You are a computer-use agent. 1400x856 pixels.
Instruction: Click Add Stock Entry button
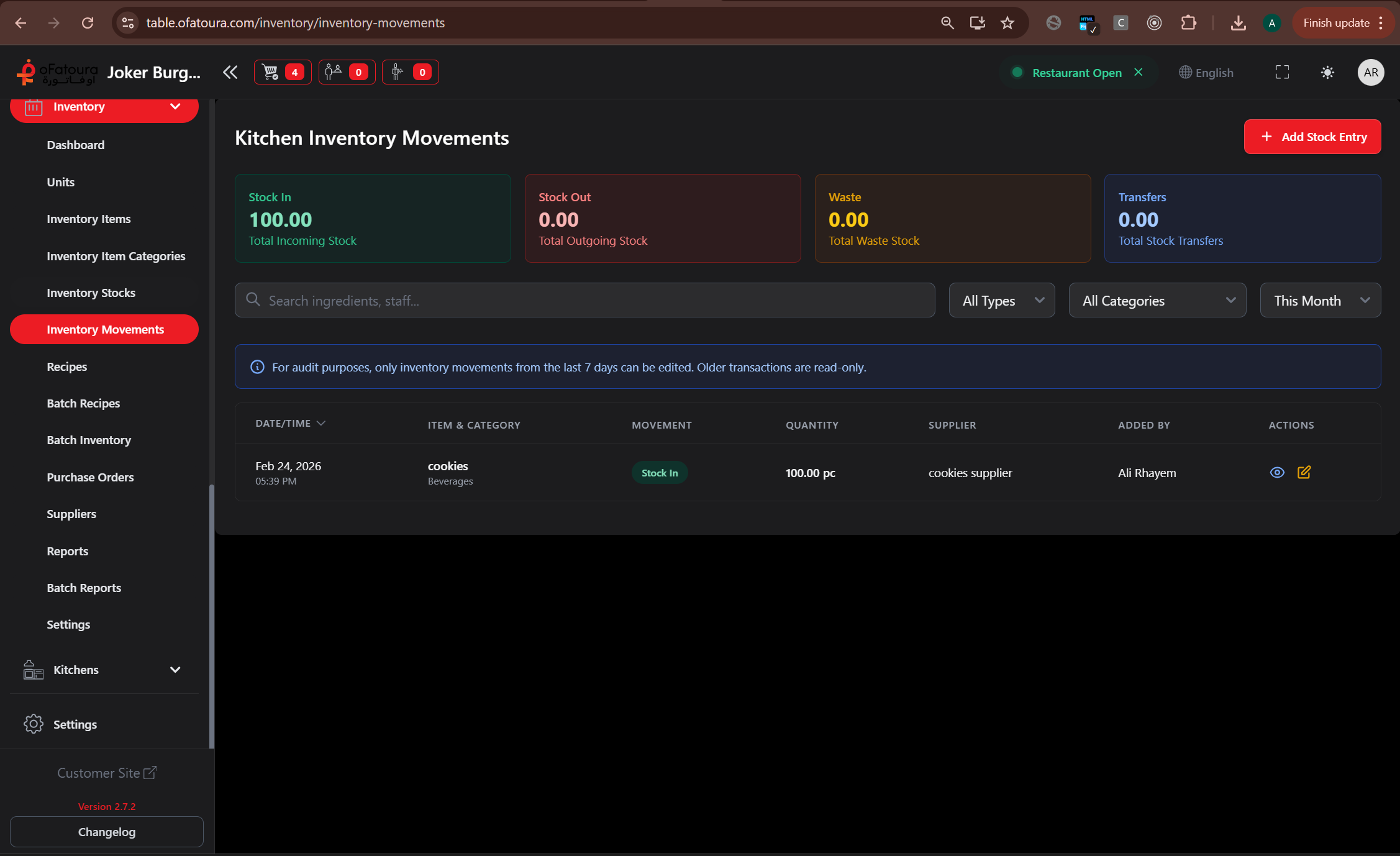pyautogui.click(x=1312, y=137)
